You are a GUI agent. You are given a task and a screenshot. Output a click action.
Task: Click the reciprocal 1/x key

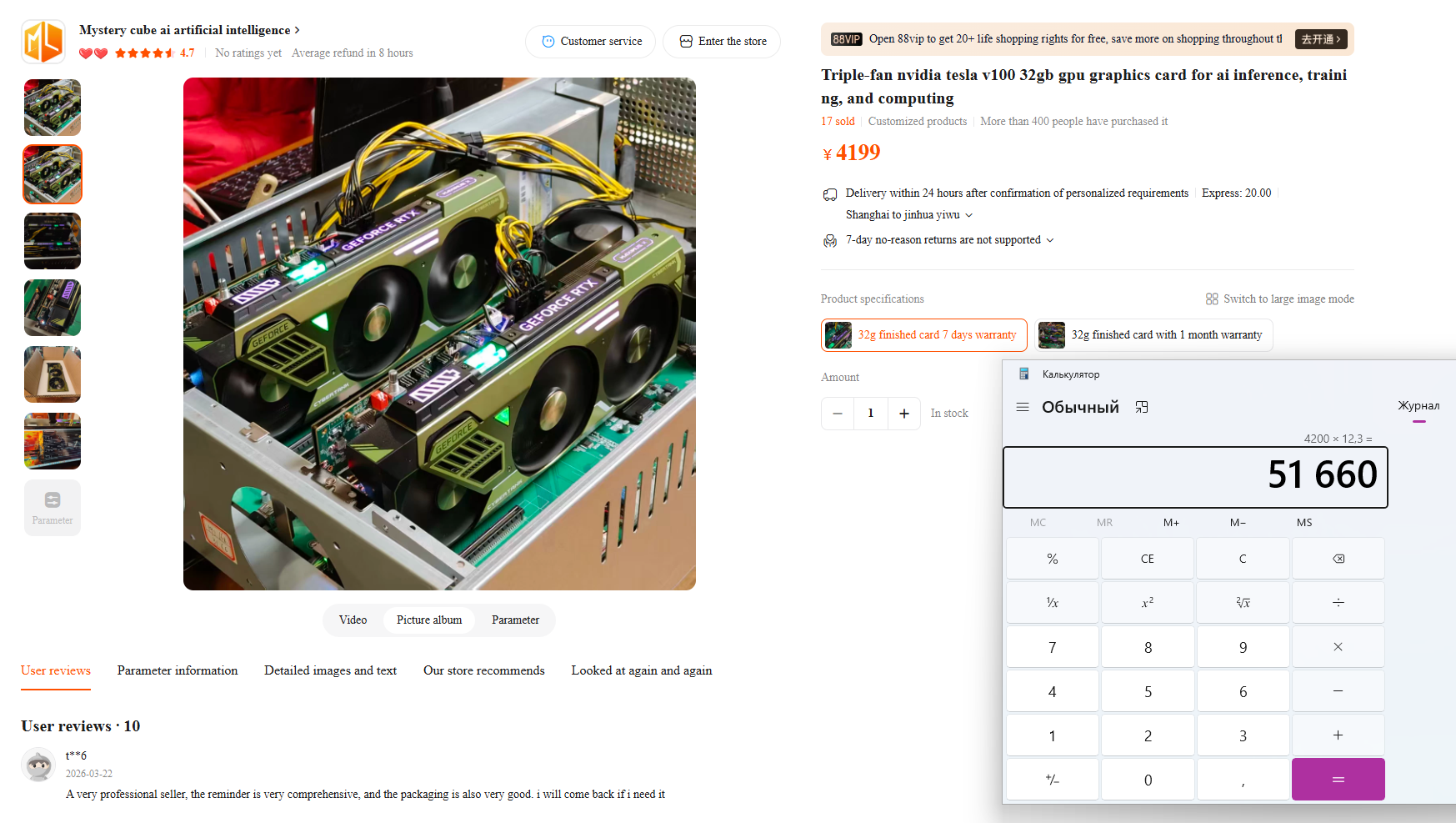pos(1053,603)
